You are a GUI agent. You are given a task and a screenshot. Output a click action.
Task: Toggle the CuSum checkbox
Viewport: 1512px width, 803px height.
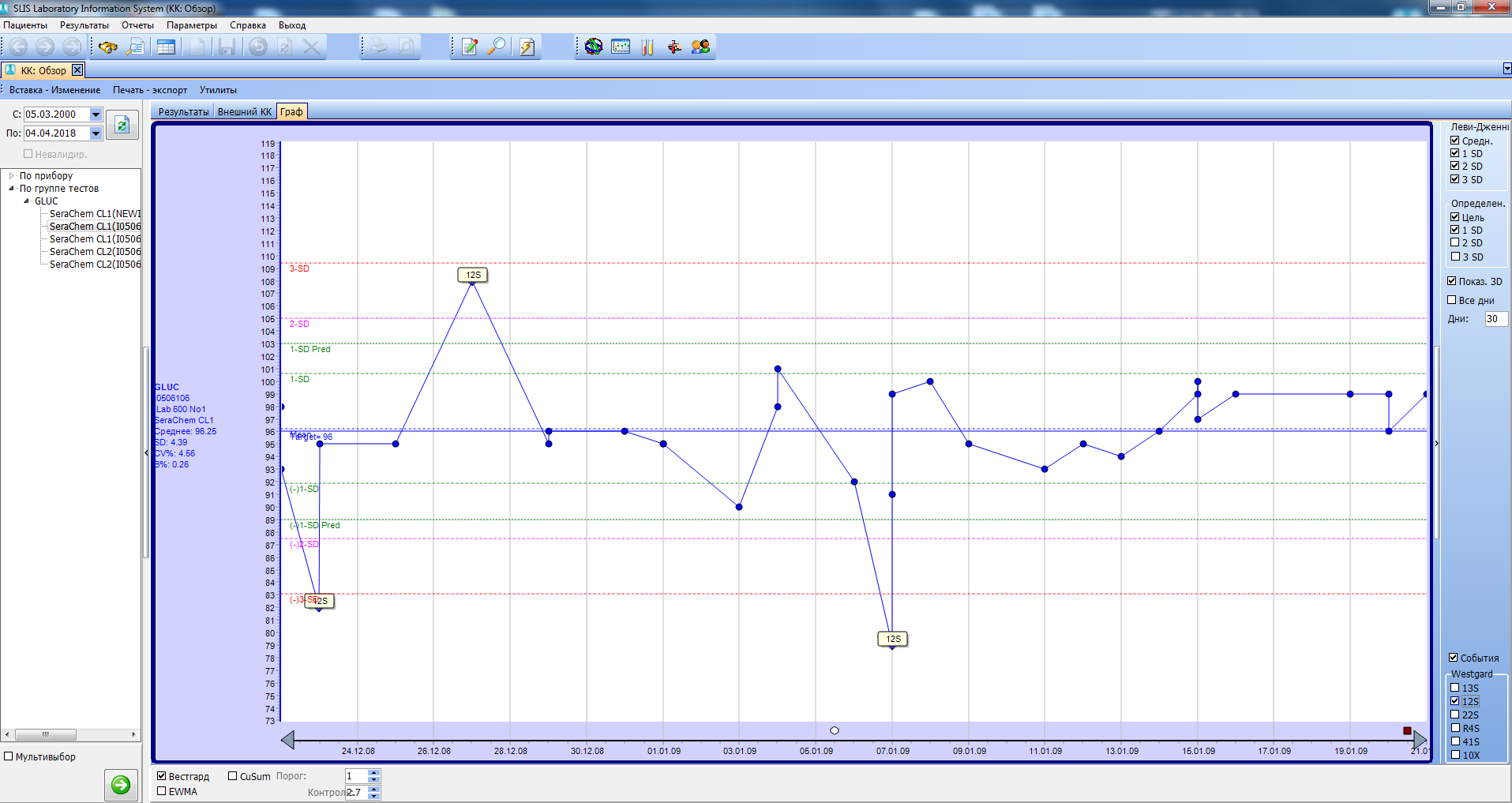(x=233, y=776)
